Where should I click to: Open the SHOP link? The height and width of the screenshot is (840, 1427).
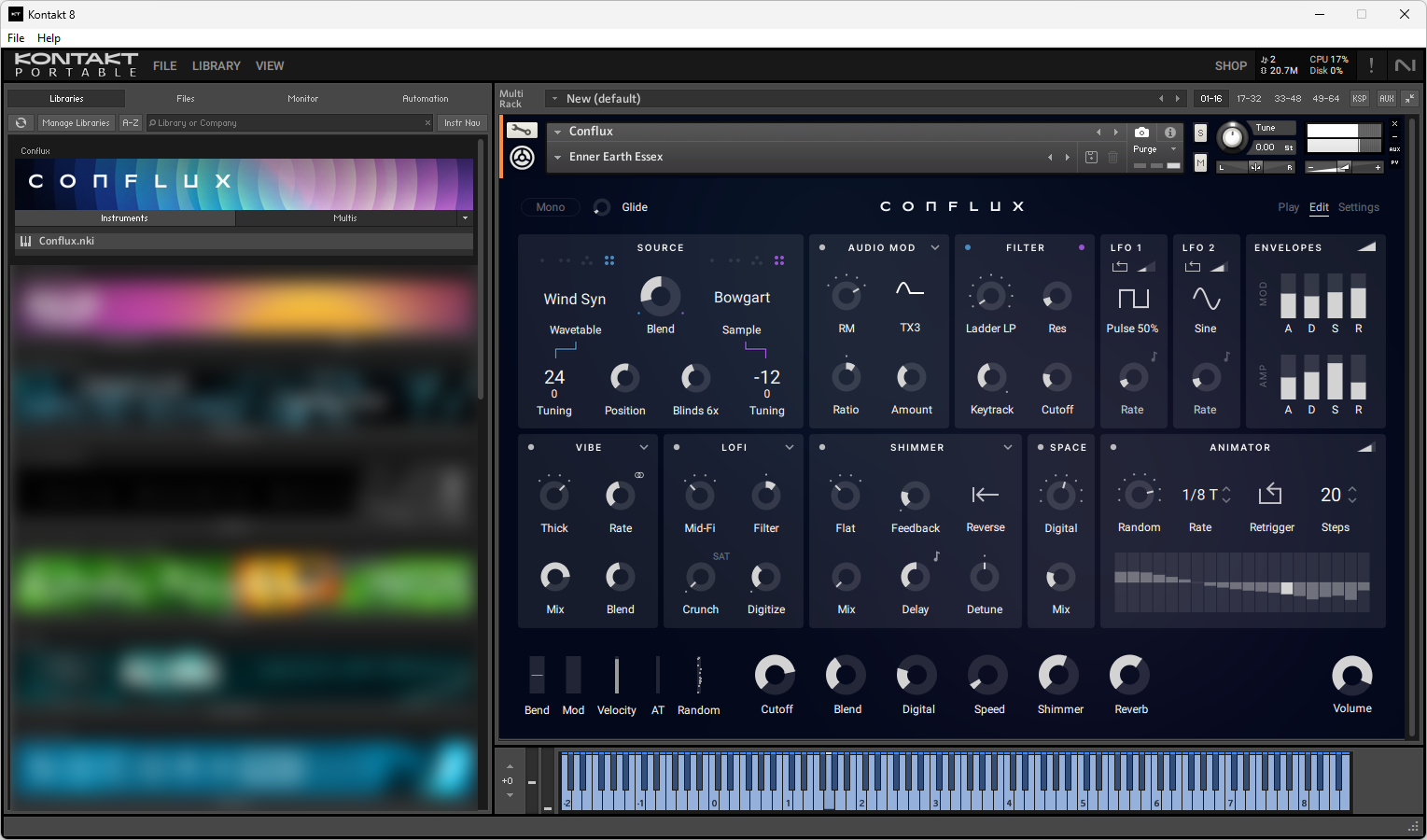pos(1231,66)
